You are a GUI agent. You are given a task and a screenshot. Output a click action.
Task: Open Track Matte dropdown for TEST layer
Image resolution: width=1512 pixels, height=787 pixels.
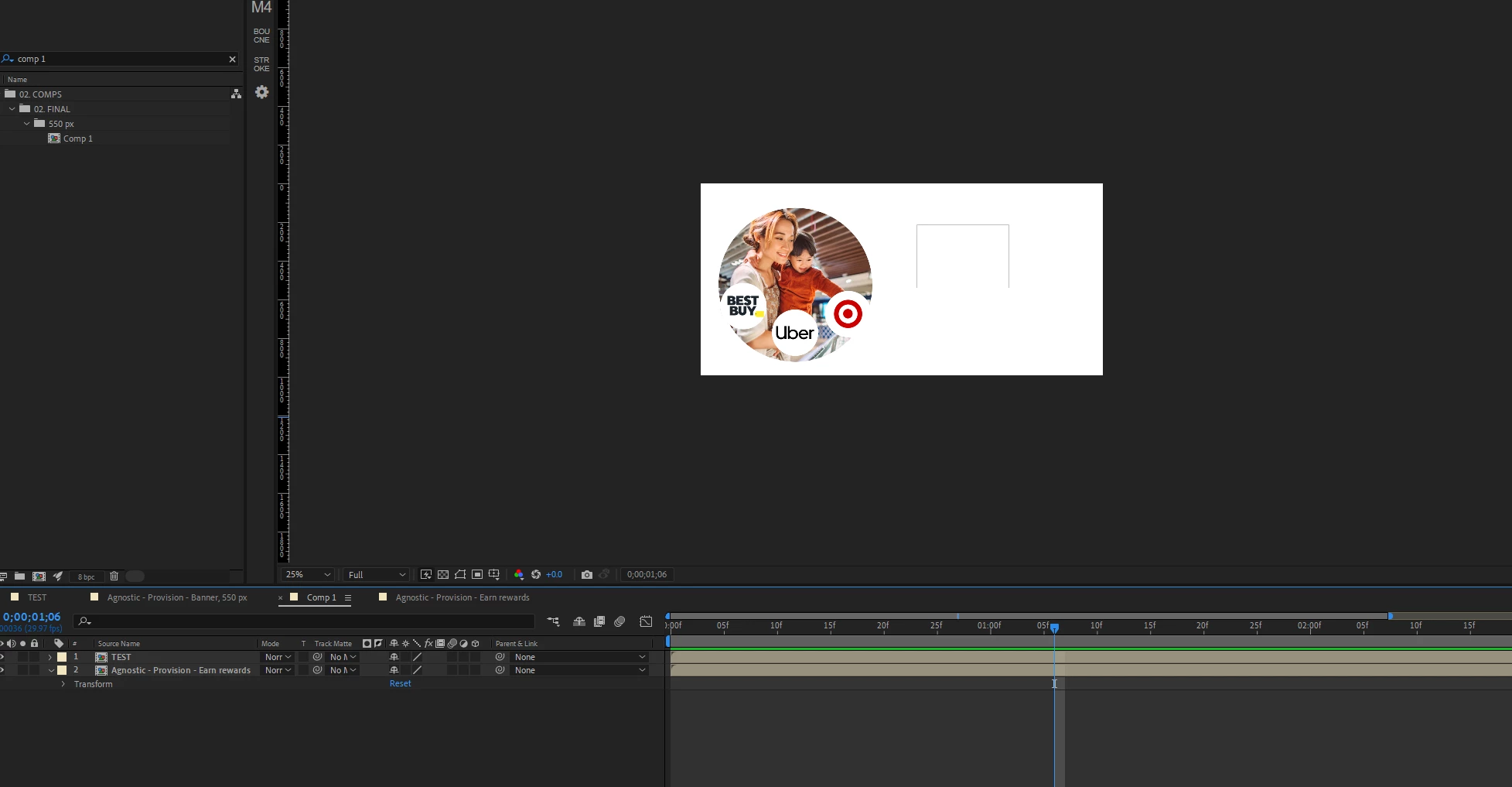343,657
